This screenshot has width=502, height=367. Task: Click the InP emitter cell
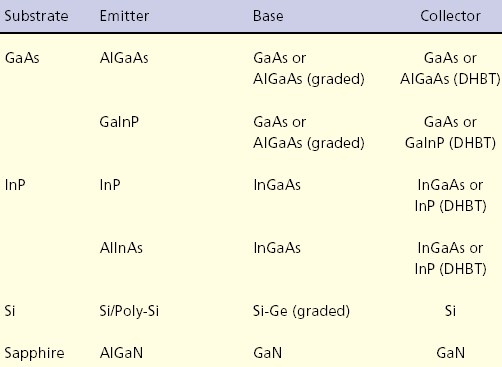pyautogui.click(x=110, y=185)
